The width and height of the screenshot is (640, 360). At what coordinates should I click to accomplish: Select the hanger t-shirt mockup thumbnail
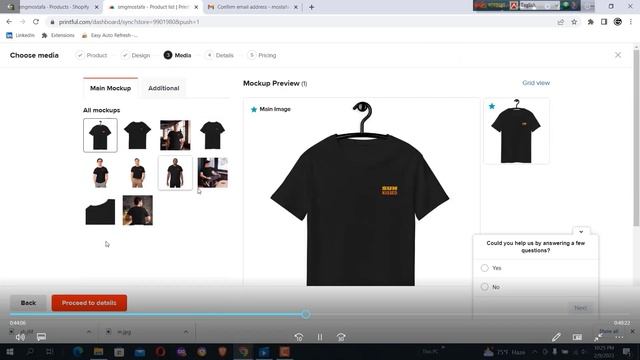pos(100,135)
